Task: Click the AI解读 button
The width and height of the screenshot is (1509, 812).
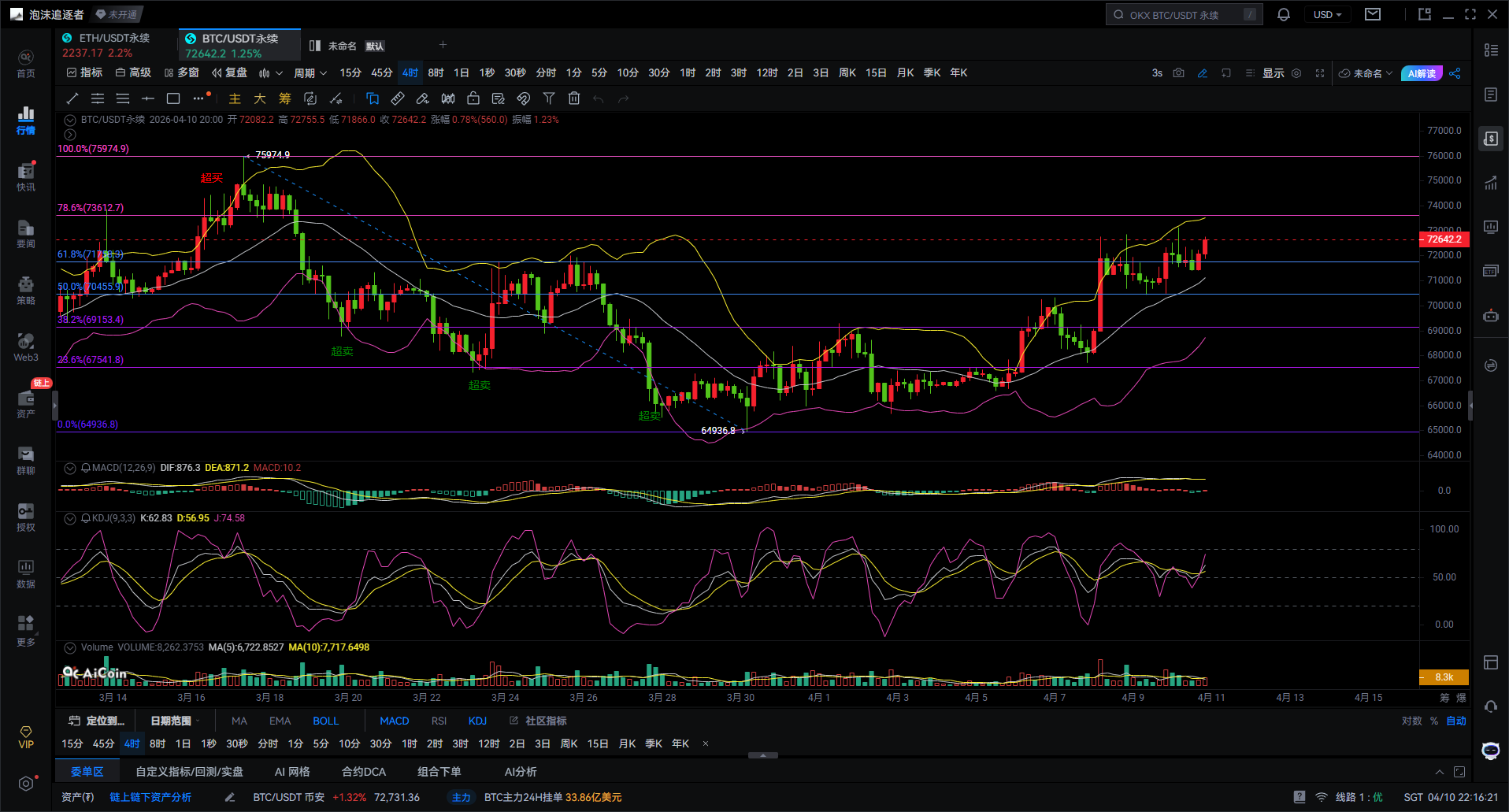Action: point(1422,73)
